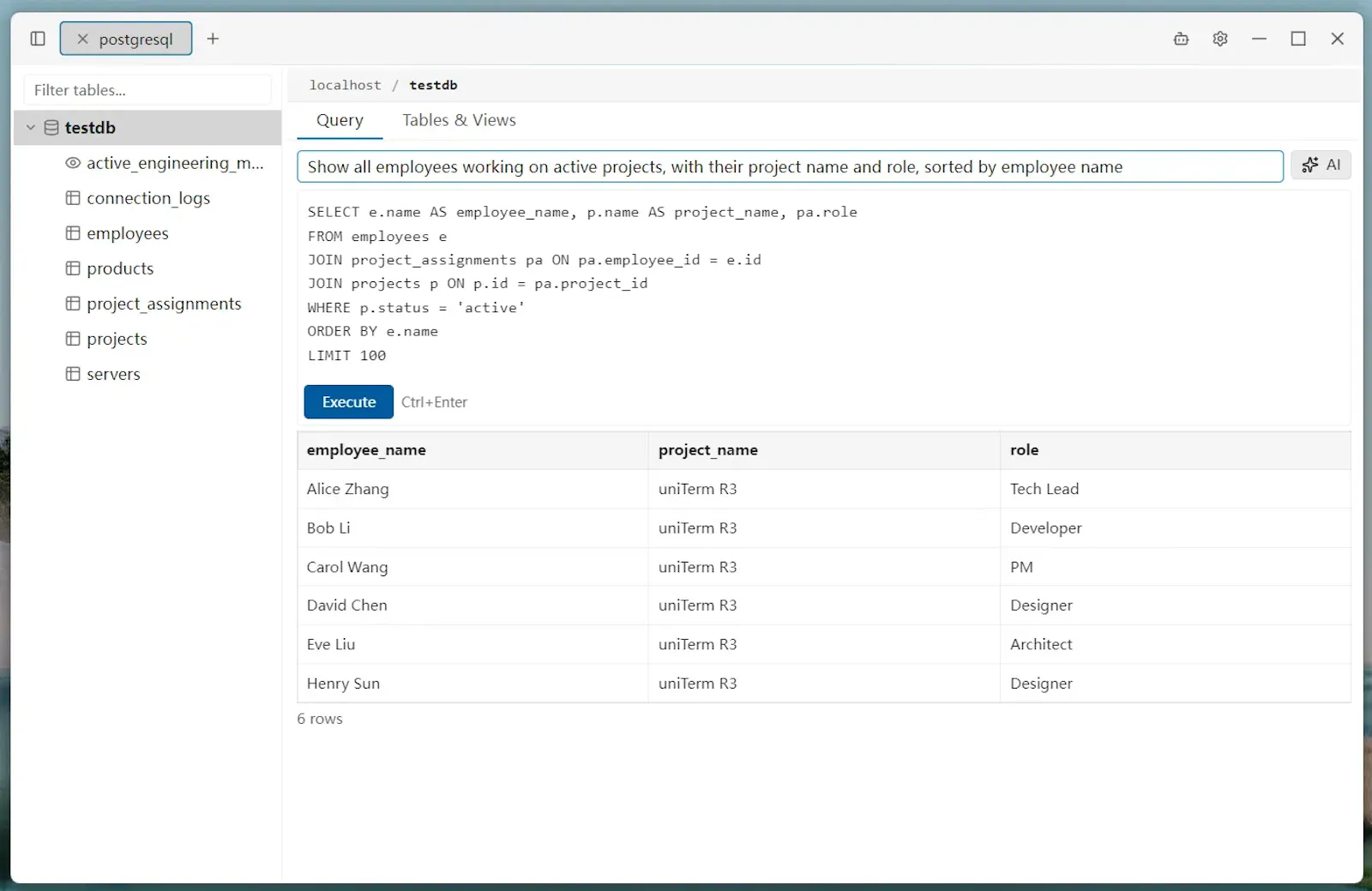Open the connection_logs table
The image size is (1372, 891).
[147, 198]
